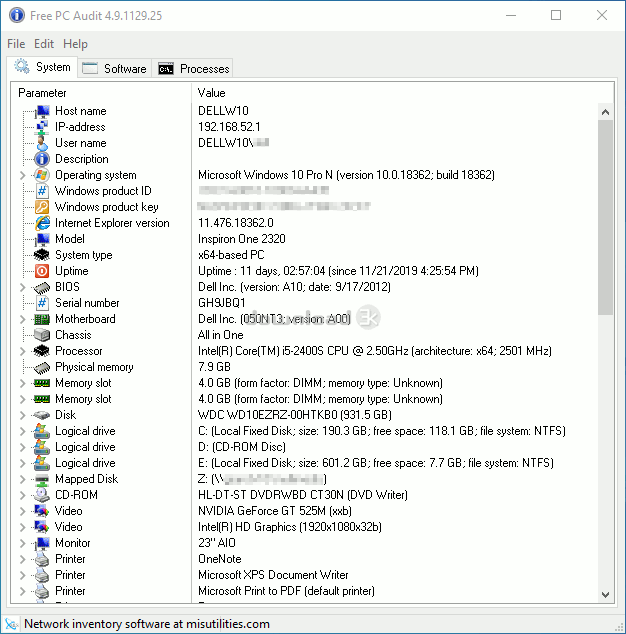Click the Chassis case icon
The image size is (626, 634).
pos(42,335)
